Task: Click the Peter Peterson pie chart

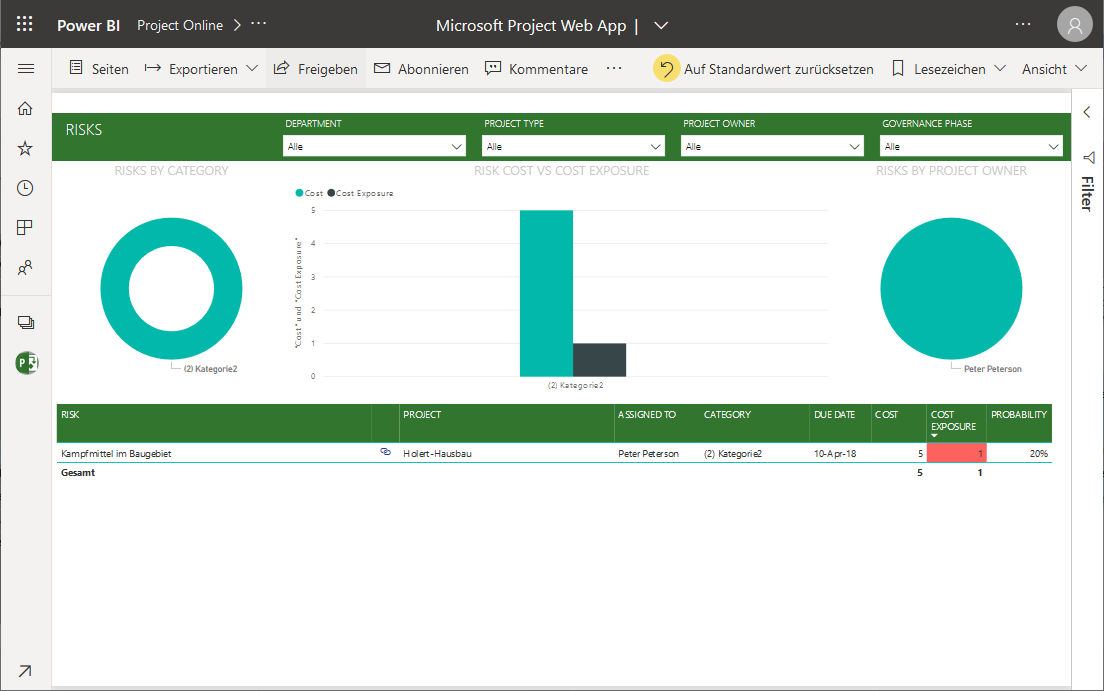Action: point(951,288)
